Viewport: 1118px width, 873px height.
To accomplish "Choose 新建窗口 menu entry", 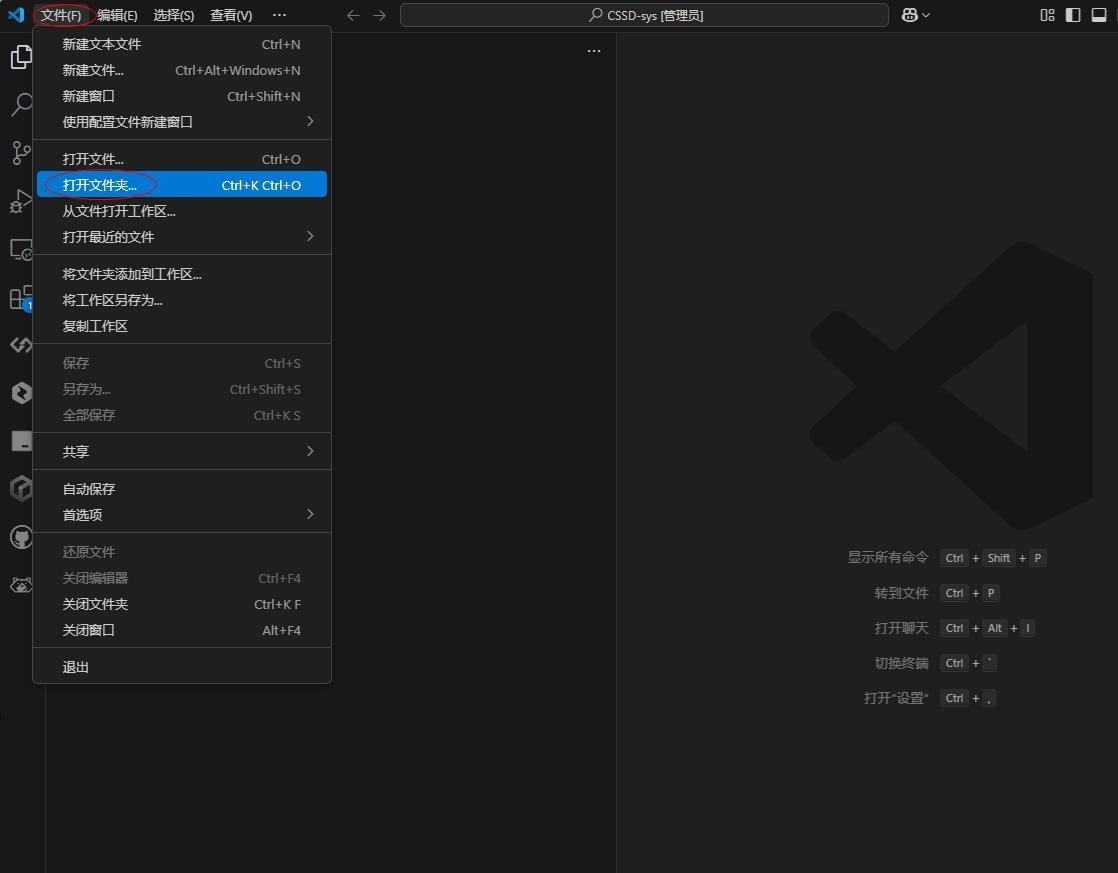I will (182, 96).
